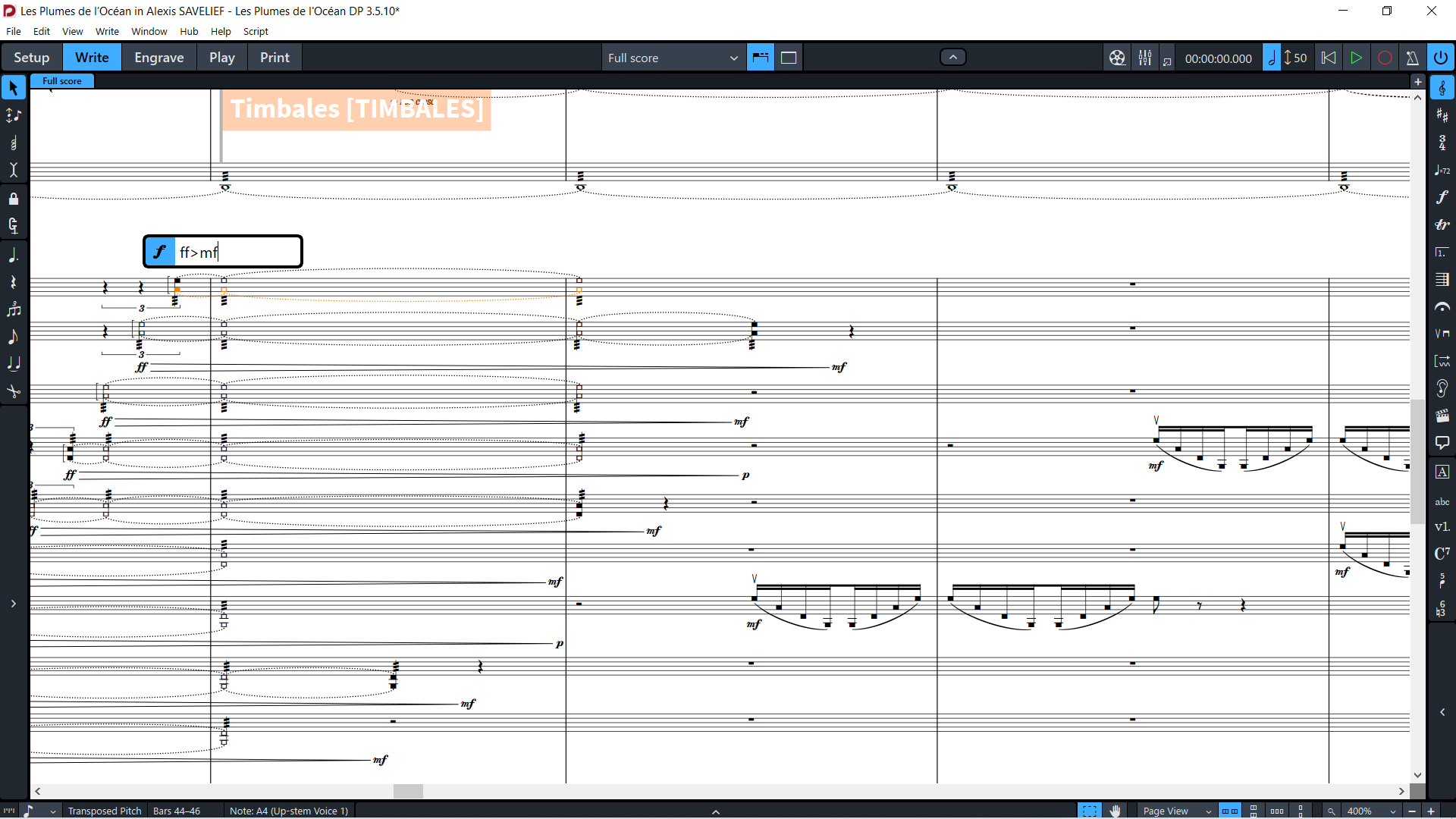Open Comments speech bubble panel
1456x819 pixels.
[x=1442, y=443]
